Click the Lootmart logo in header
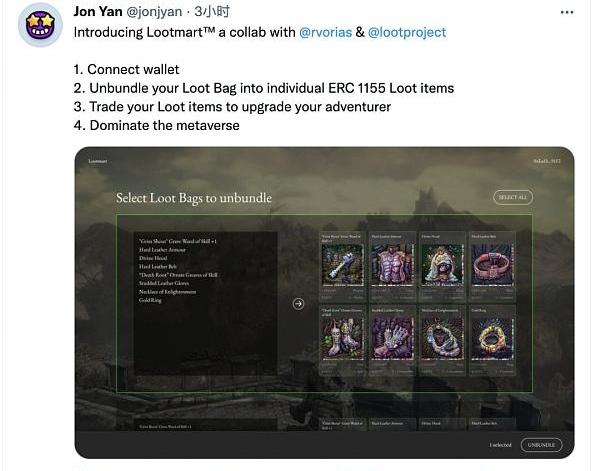Viewport: 600px width, 471px height. click(98, 161)
